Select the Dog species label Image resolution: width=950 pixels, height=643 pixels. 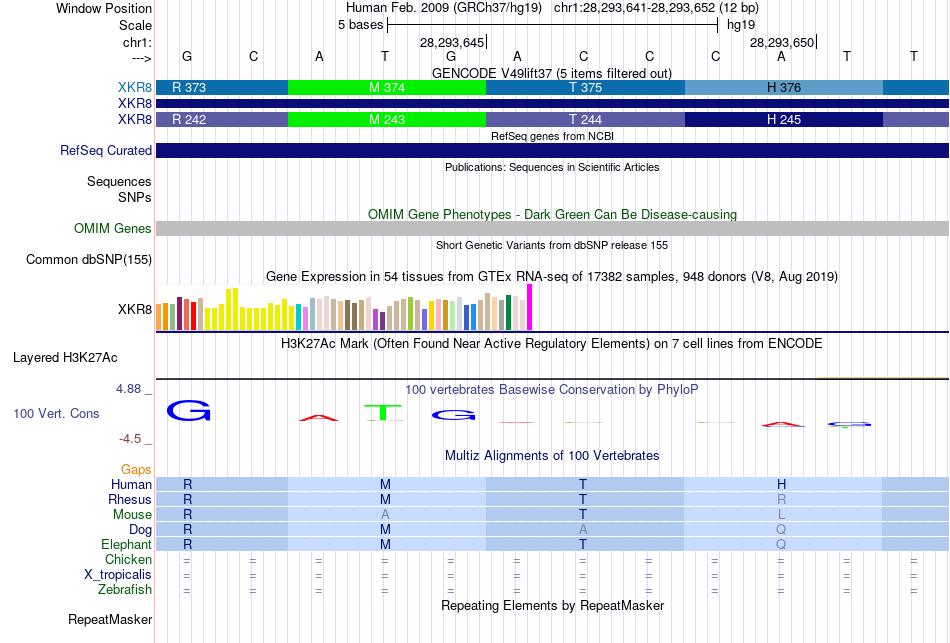[x=140, y=530]
